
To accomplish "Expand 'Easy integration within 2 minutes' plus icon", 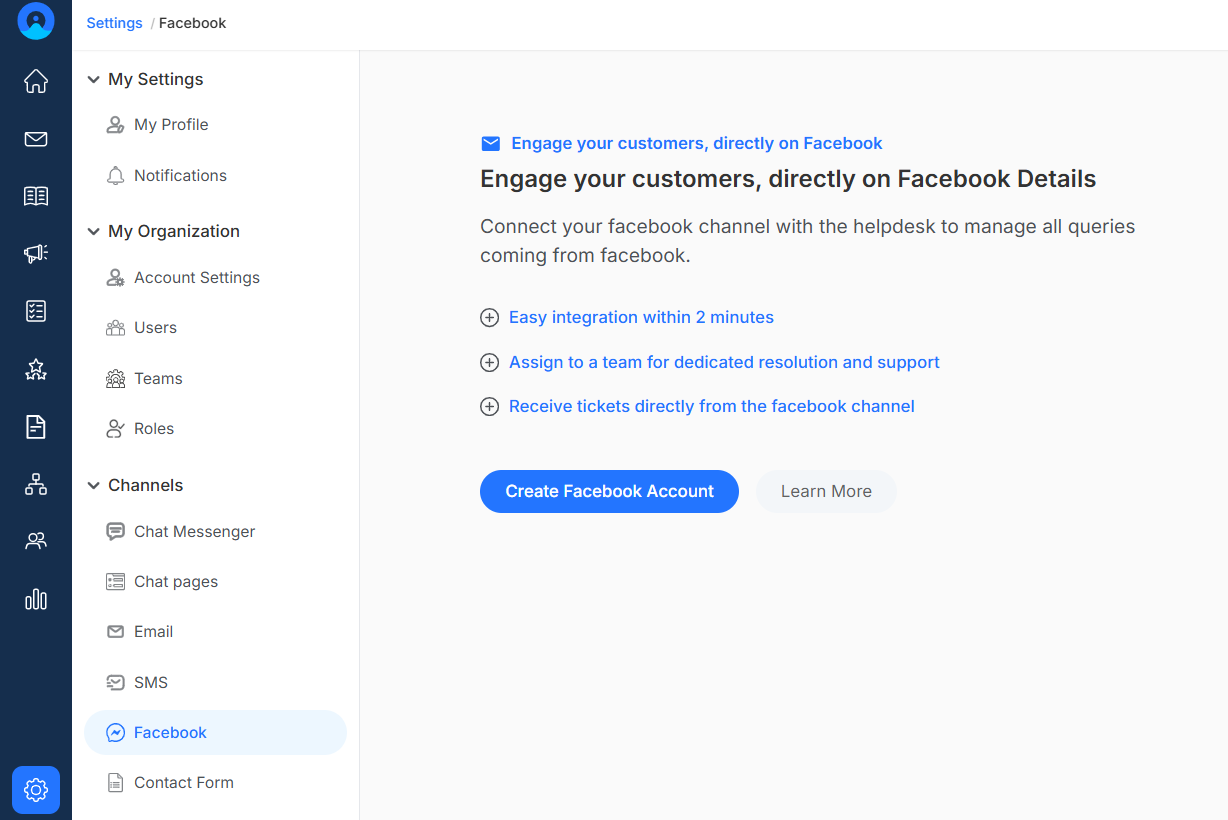I will point(490,318).
